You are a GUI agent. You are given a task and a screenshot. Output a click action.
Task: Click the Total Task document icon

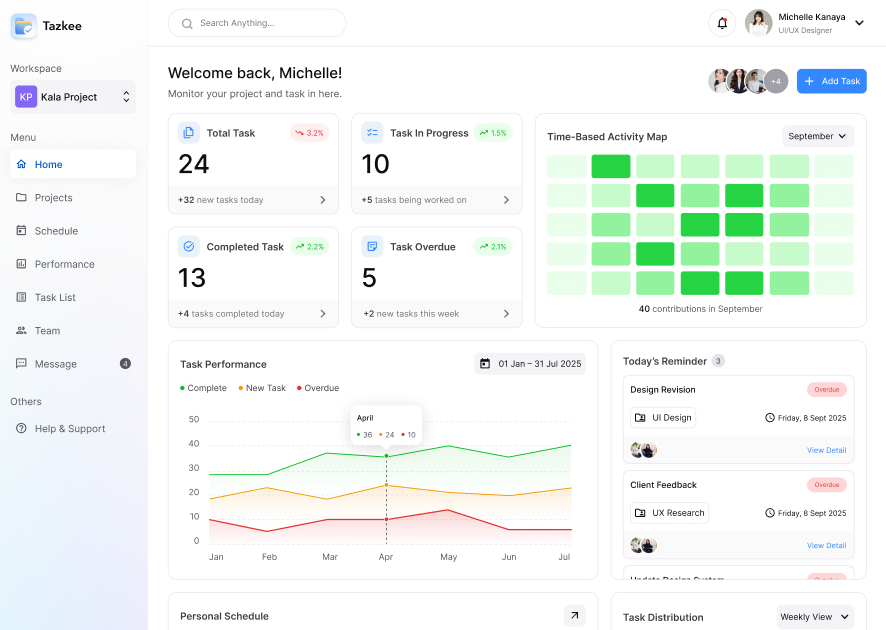click(x=189, y=133)
